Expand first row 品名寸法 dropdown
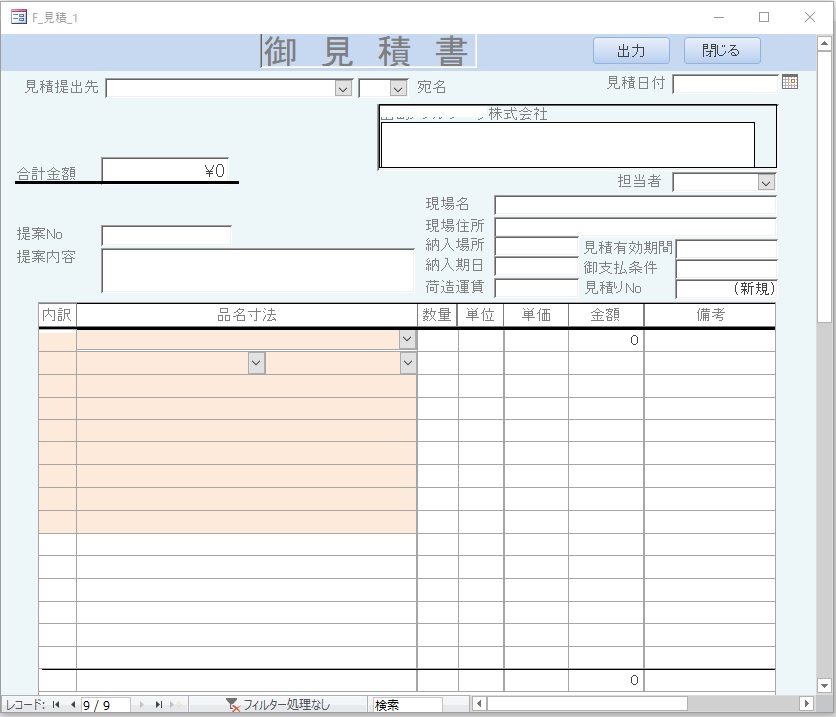The height and width of the screenshot is (717, 836). [407, 340]
